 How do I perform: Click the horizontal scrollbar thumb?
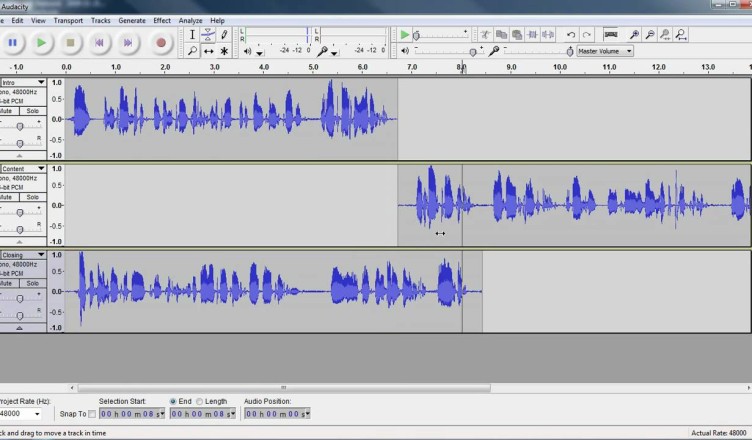[x=284, y=387]
